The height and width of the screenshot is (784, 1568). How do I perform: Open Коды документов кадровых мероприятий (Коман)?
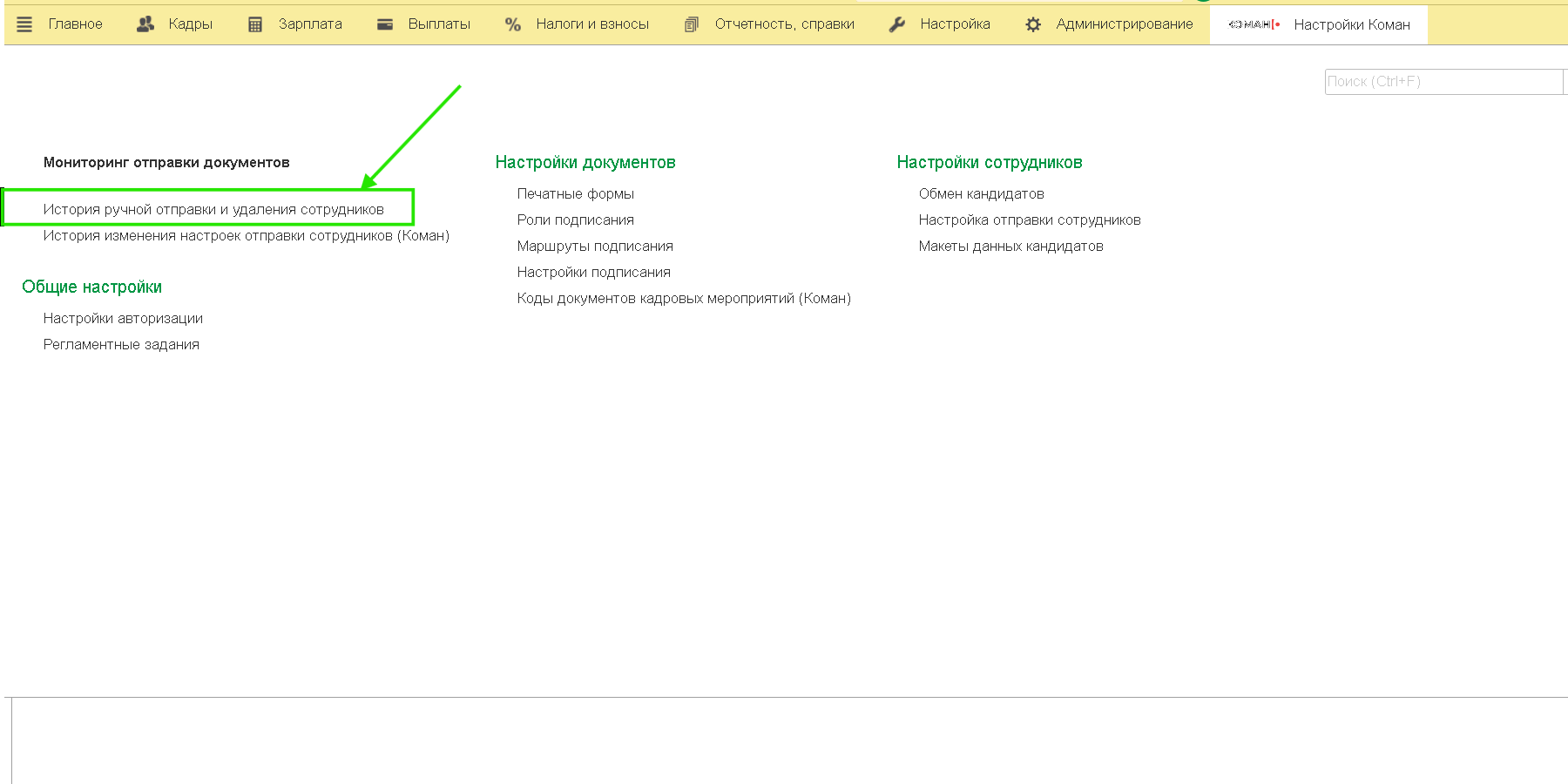[x=683, y=298]
